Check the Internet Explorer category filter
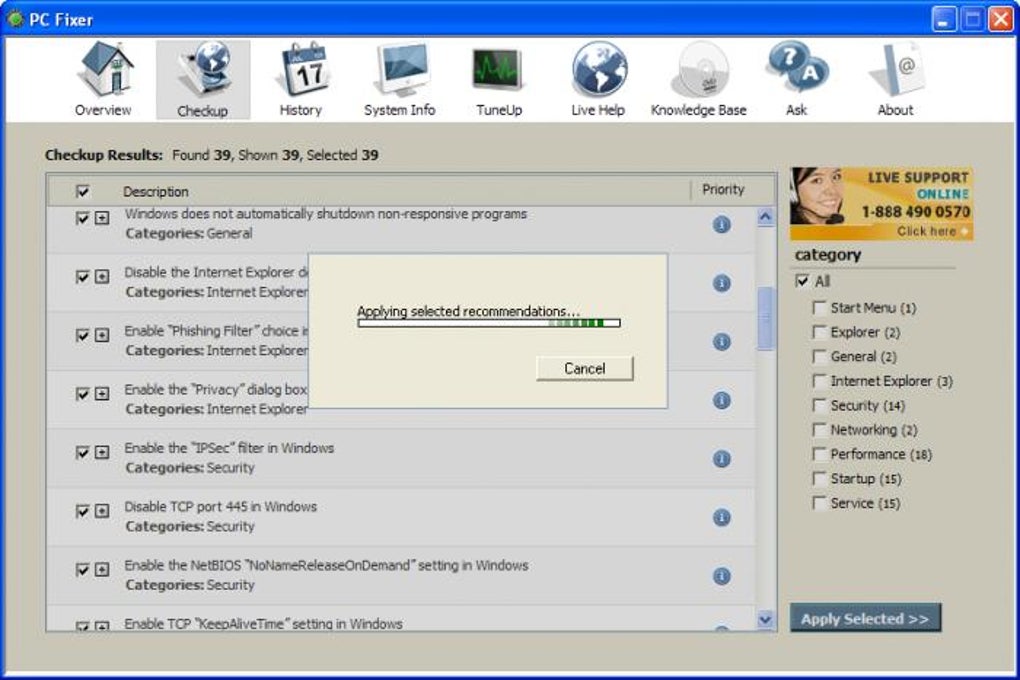 click(x=820, y=381)
